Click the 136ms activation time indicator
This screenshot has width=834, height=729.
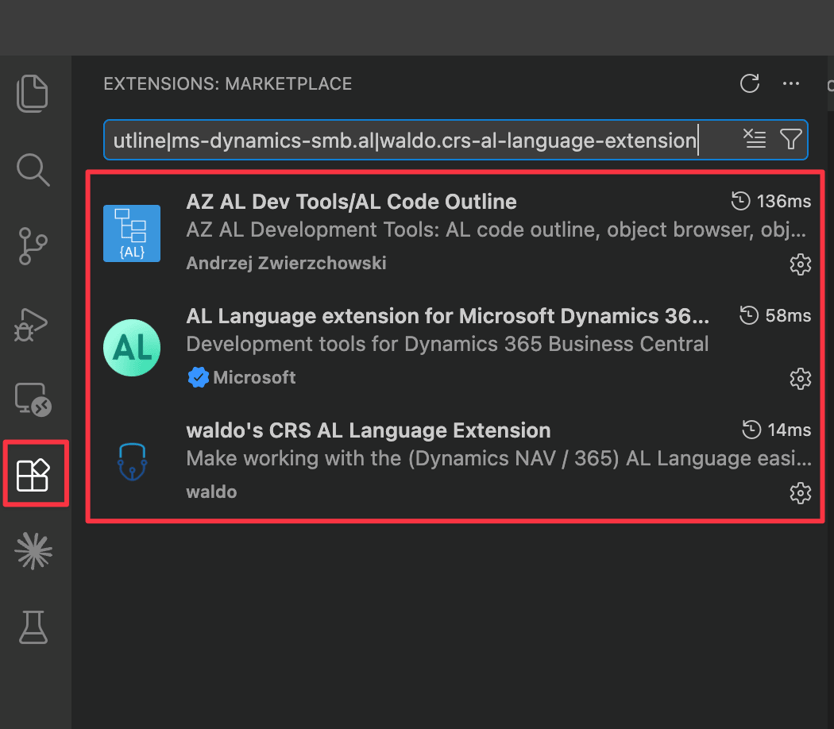click(771, 202)
